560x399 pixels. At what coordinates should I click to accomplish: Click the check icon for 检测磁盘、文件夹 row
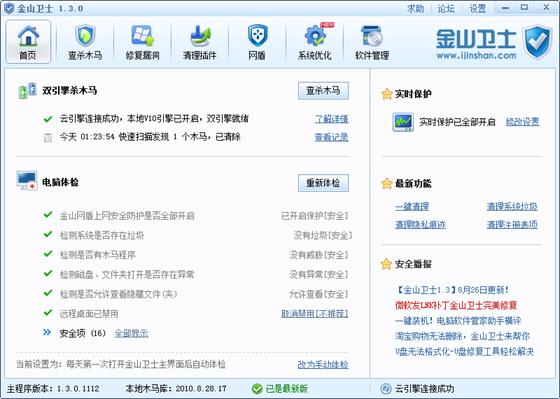[x=48, y=274]
